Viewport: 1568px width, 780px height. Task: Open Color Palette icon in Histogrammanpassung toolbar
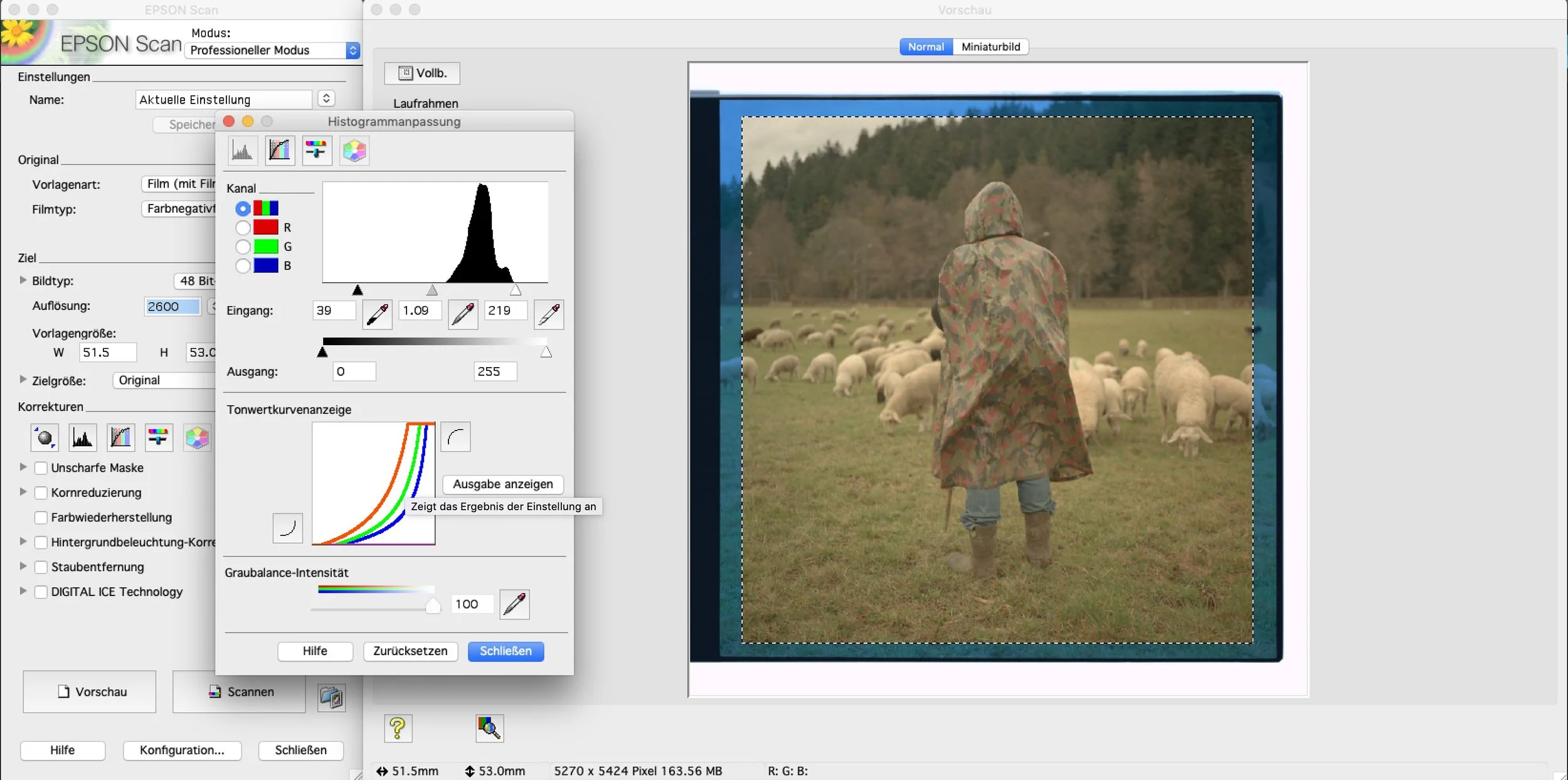354,151
